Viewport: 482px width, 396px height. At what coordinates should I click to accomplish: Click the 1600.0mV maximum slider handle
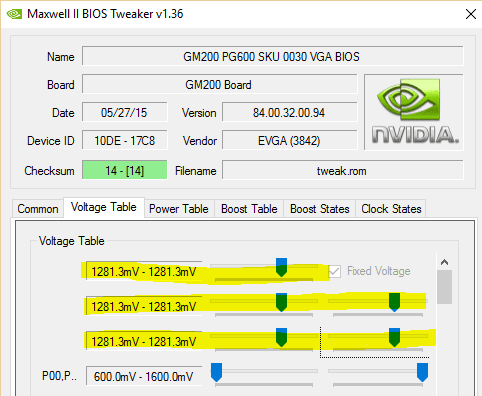tap(422, 372)
